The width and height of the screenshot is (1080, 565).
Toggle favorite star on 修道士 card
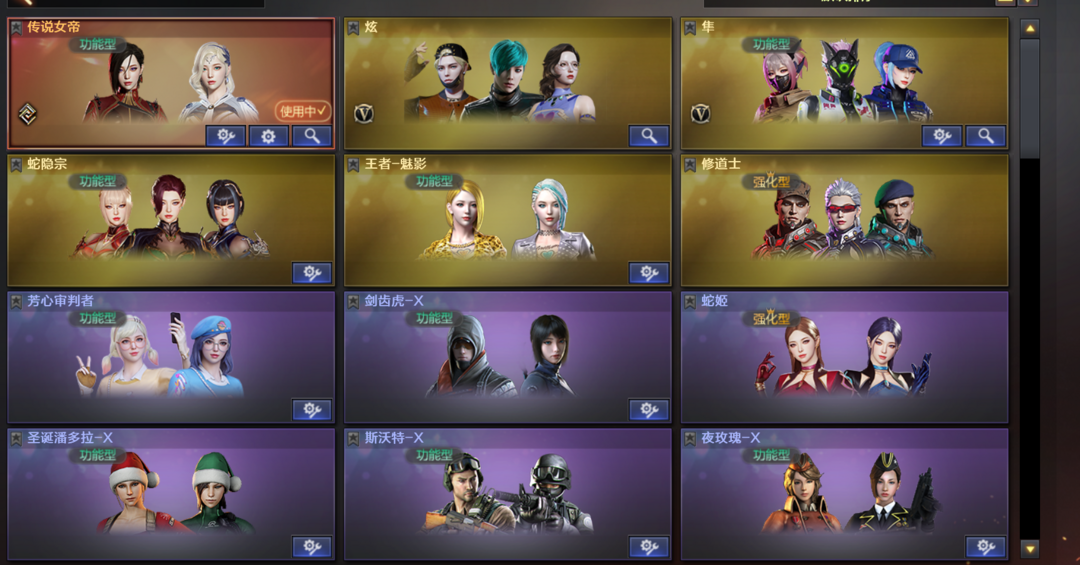tap(689, 165)
